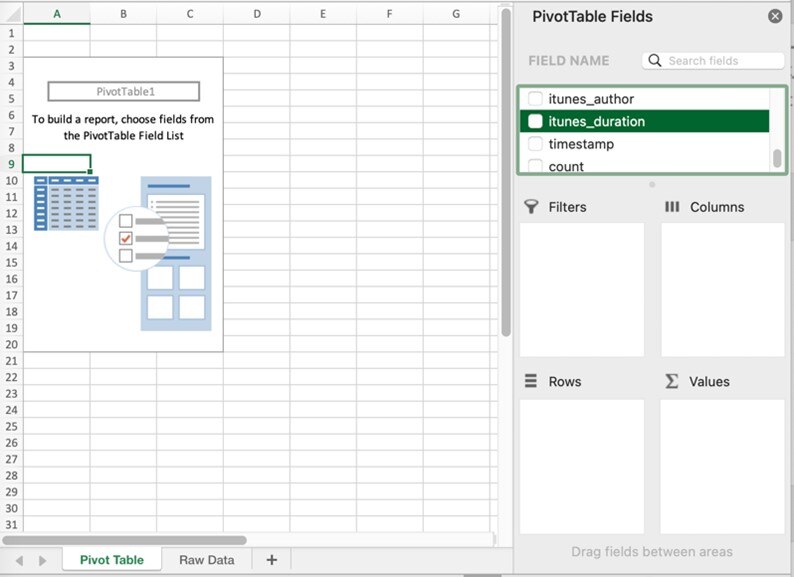
Task: Select row 21 header
Action: pyautogui.click(x=12, y=361)
